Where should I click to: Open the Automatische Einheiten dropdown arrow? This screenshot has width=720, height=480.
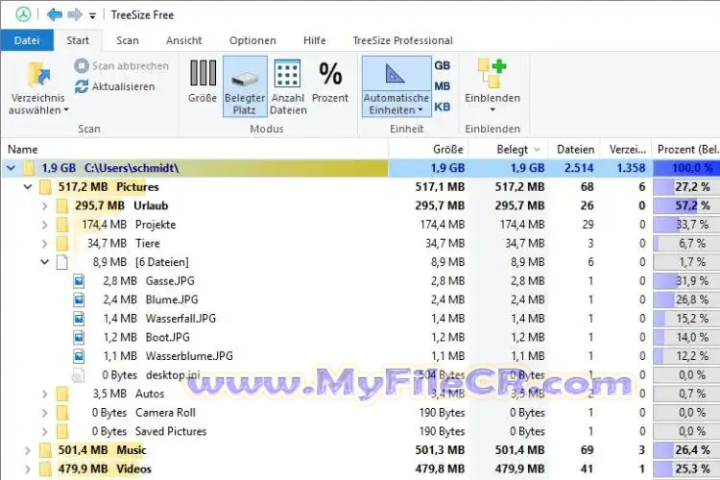420,110
